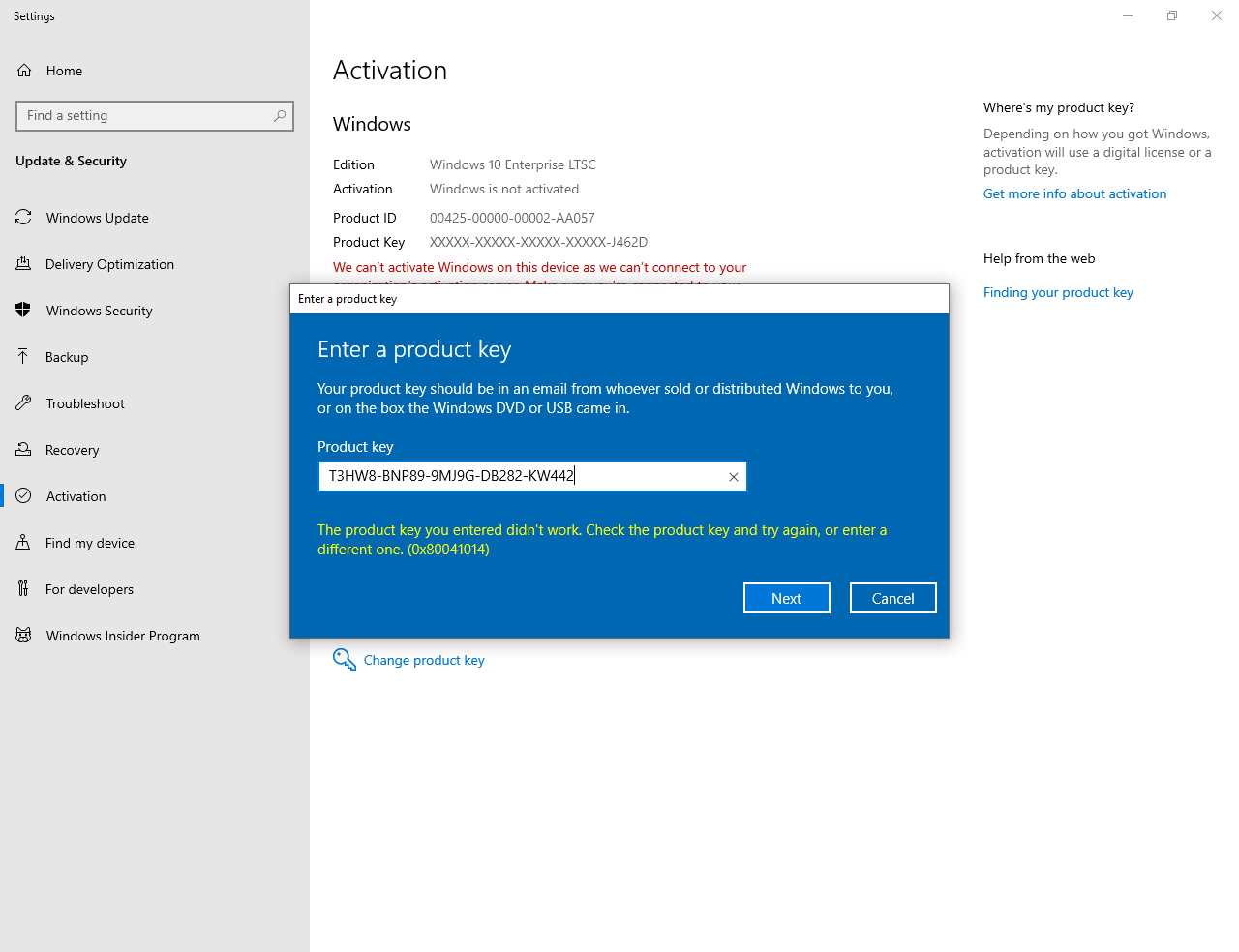Click the Update & Security heading
The width and height of the screenshot is (1239, 952).
click(71, 161)
